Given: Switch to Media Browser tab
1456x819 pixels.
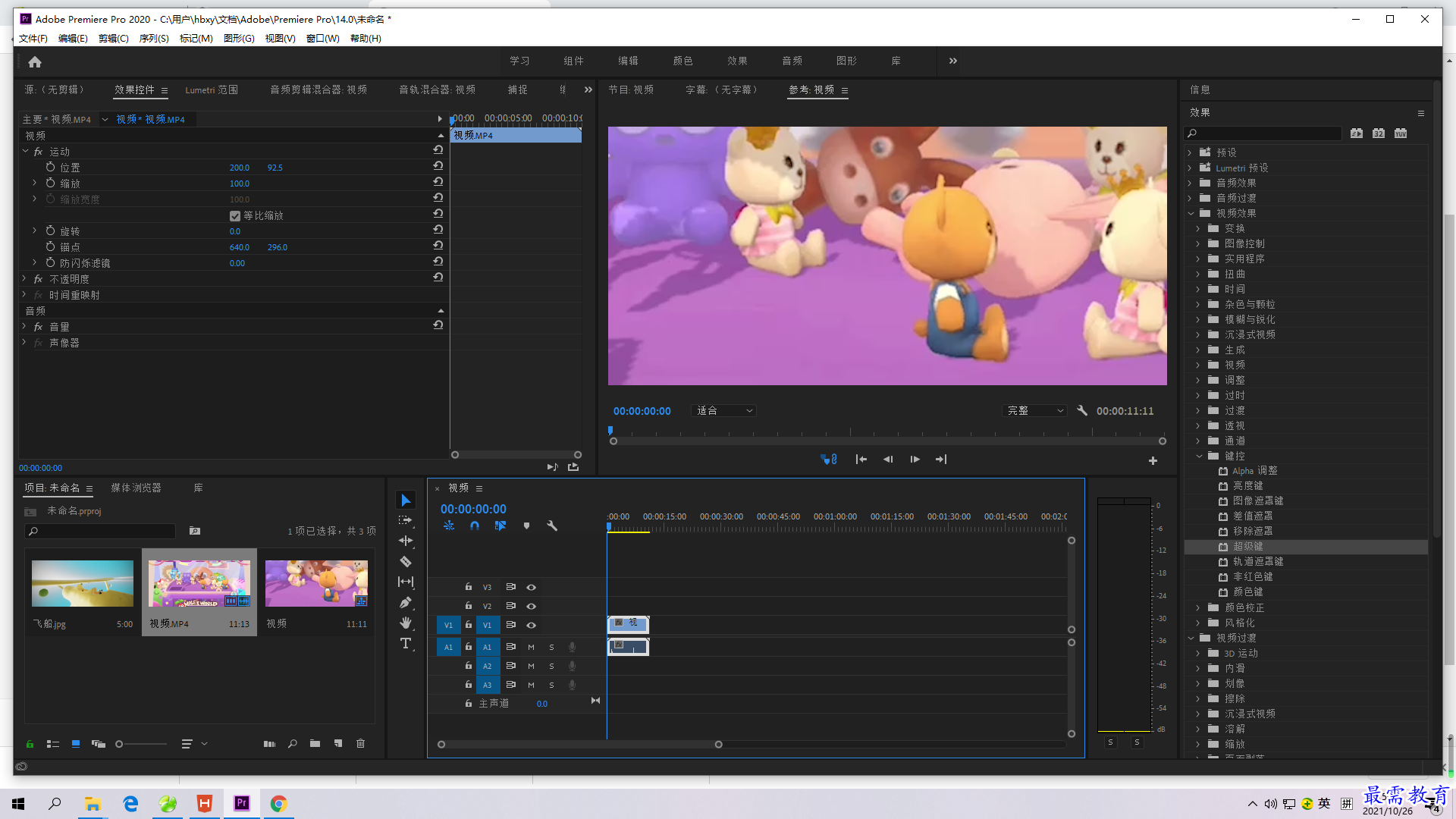Looking at the screenshot, I should (136, 488).
